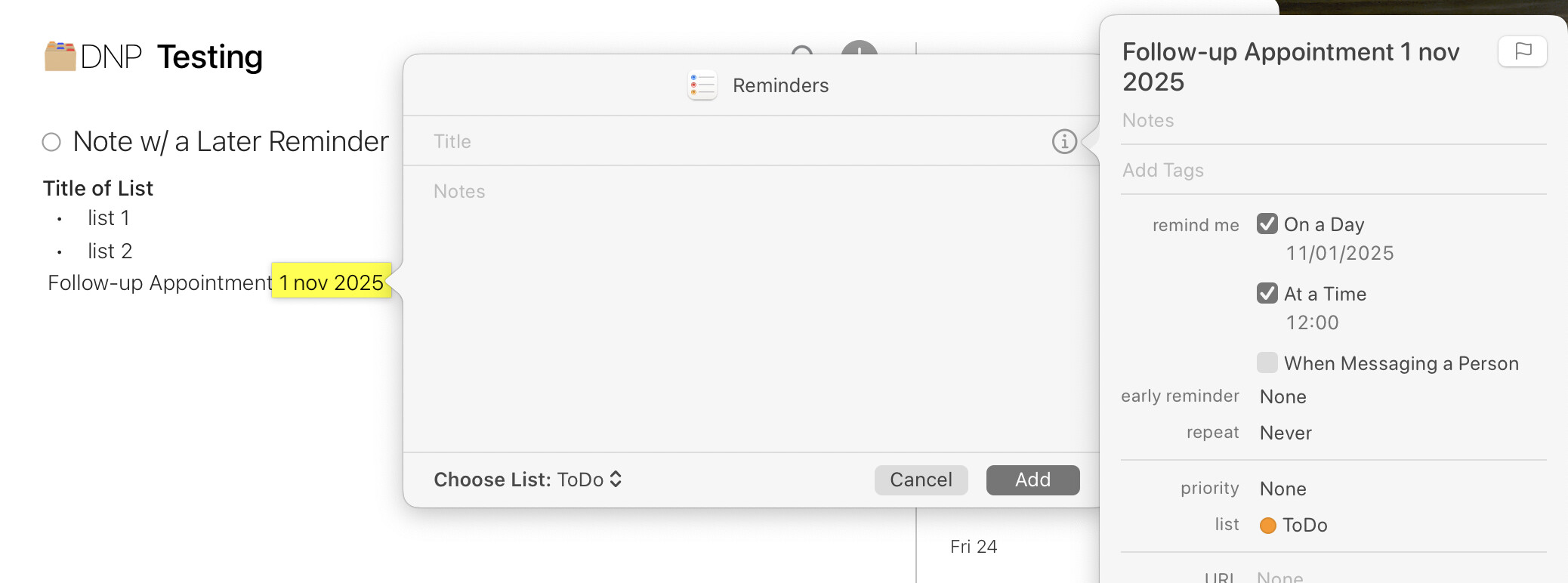Open the priority None dropdown
This screenshot has height=583, width=1568.
click(x=1282, y=489)
